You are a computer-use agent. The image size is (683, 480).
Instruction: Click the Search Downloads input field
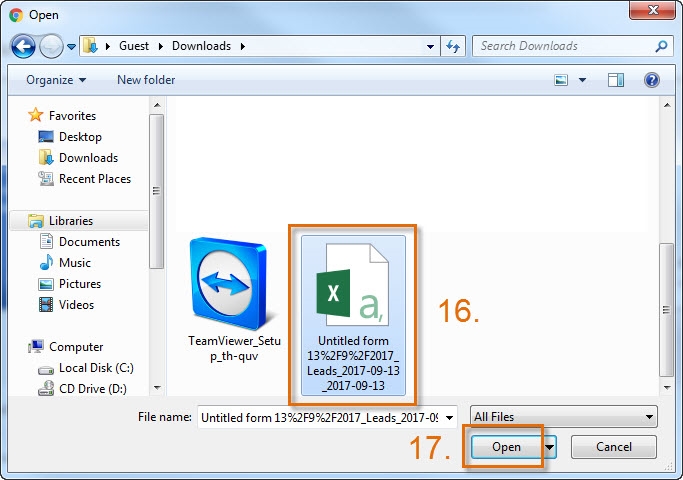[563, 46]
